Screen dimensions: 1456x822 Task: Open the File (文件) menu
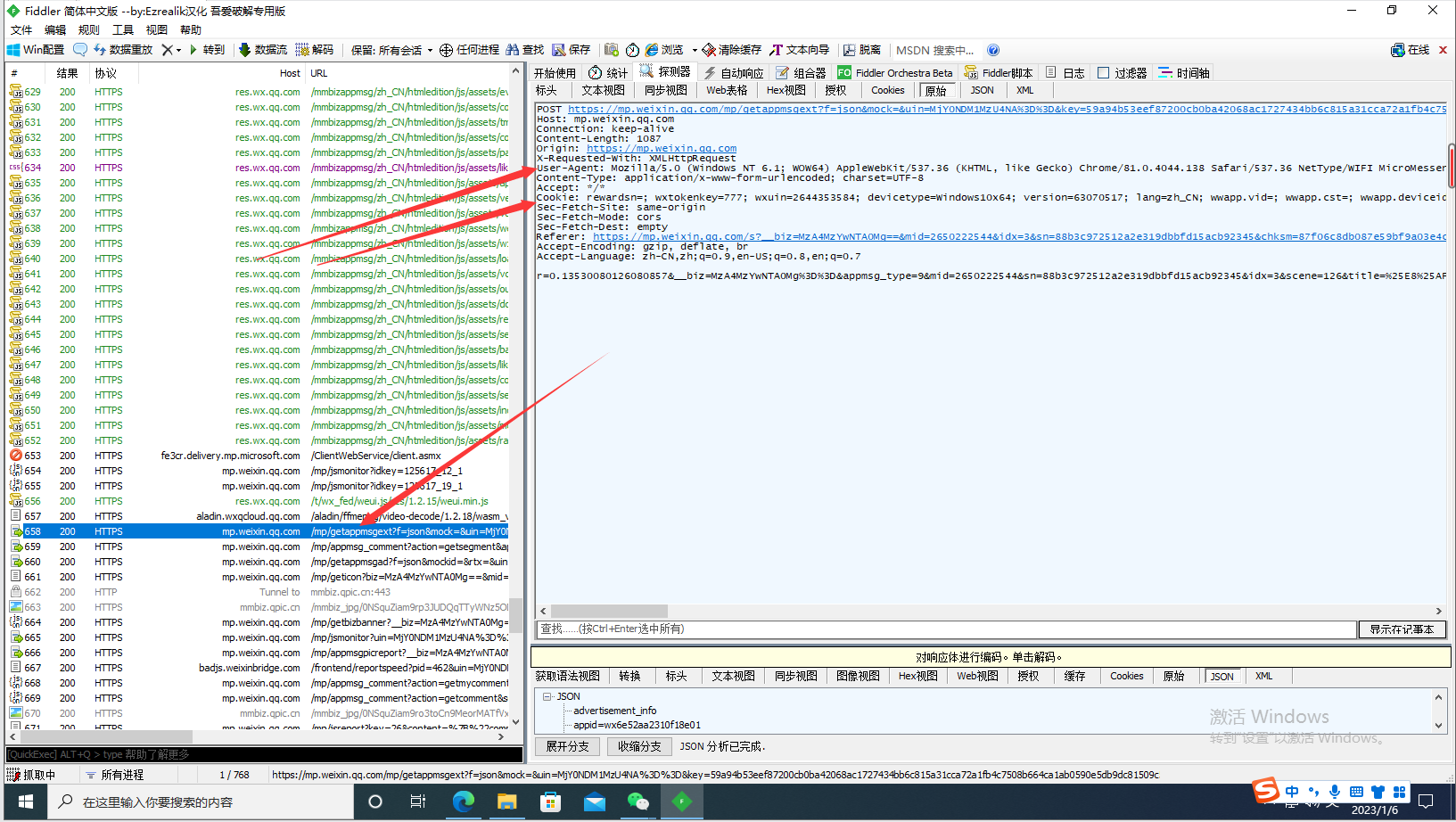click(x=21, y=29)
